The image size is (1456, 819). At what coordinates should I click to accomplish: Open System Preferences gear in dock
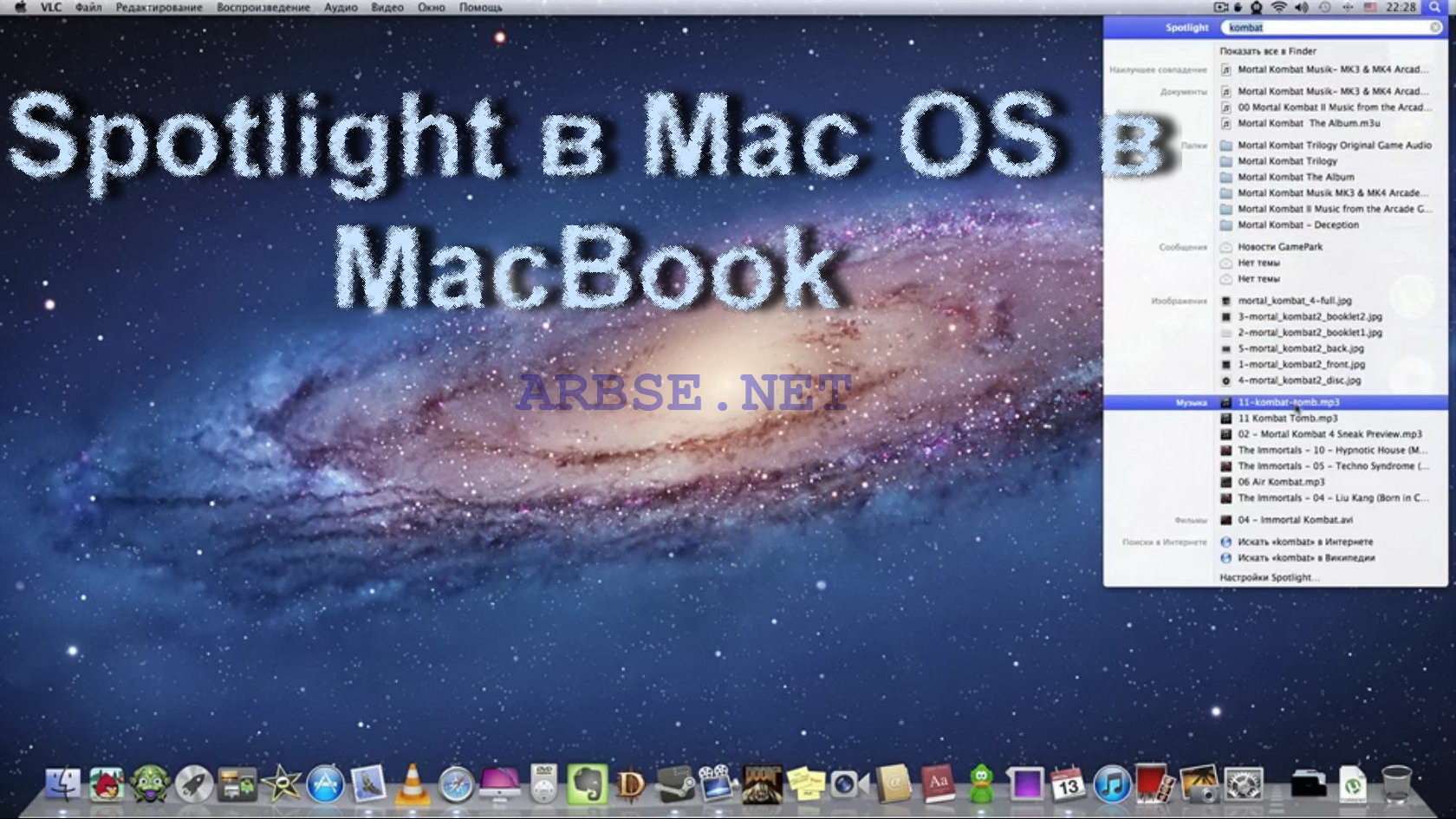click(x=1243, y=784)
